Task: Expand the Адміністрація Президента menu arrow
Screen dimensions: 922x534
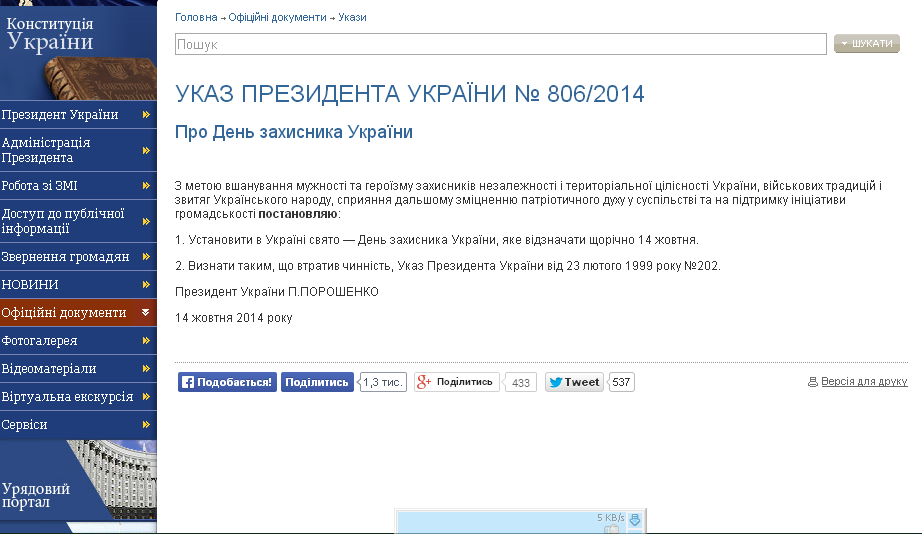Action: [x=146, y=150]
